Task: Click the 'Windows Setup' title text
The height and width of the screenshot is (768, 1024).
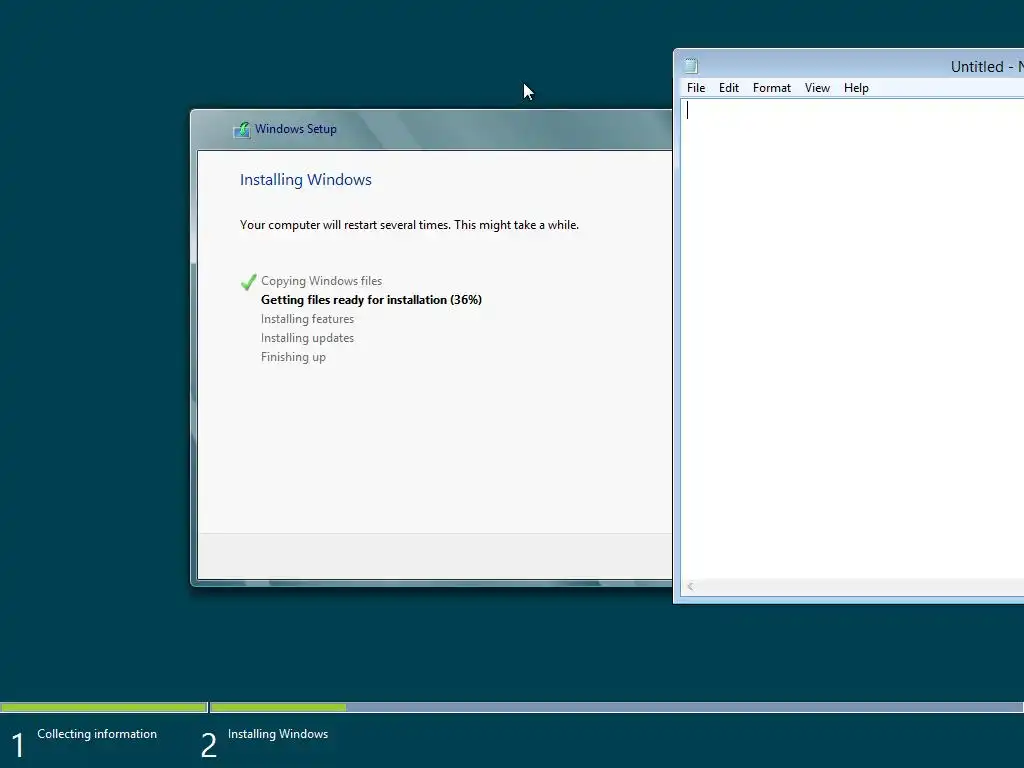Action: coord(296,129)
